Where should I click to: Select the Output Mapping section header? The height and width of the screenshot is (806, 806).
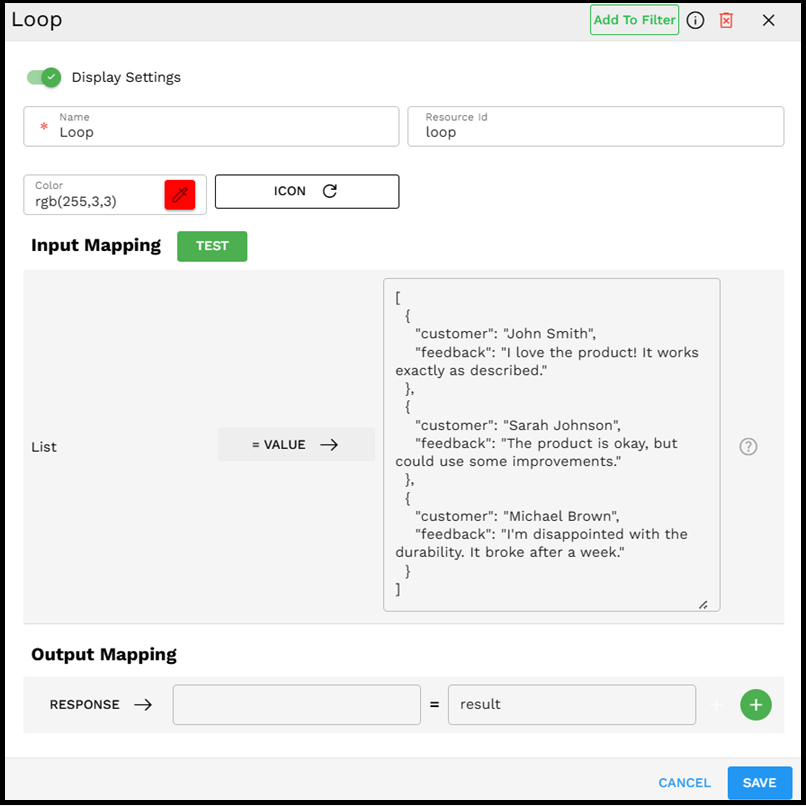pyautogui.click(x=104, y=654)
